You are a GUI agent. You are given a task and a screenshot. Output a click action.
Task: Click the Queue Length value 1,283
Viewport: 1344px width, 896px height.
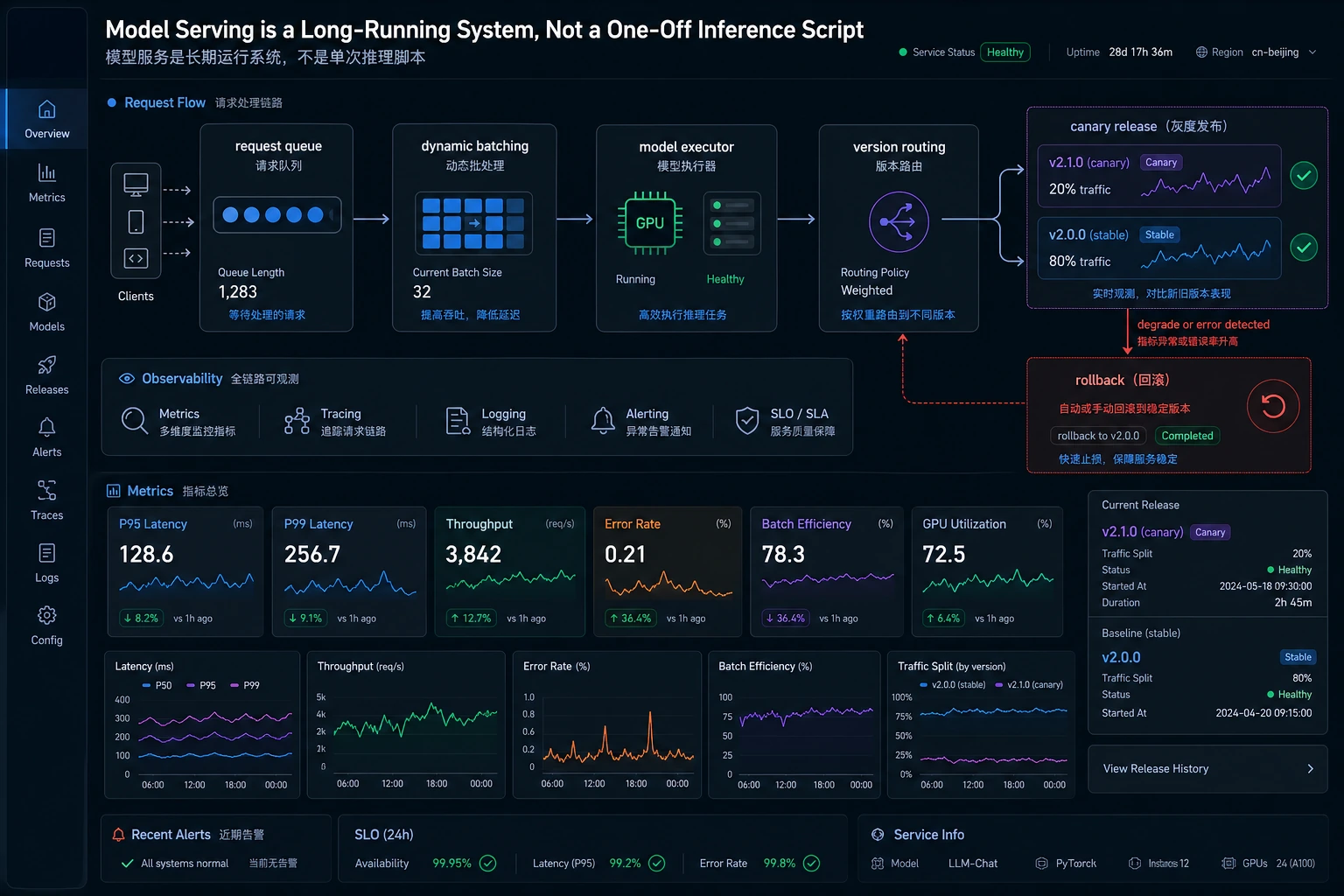click(238, 292)
